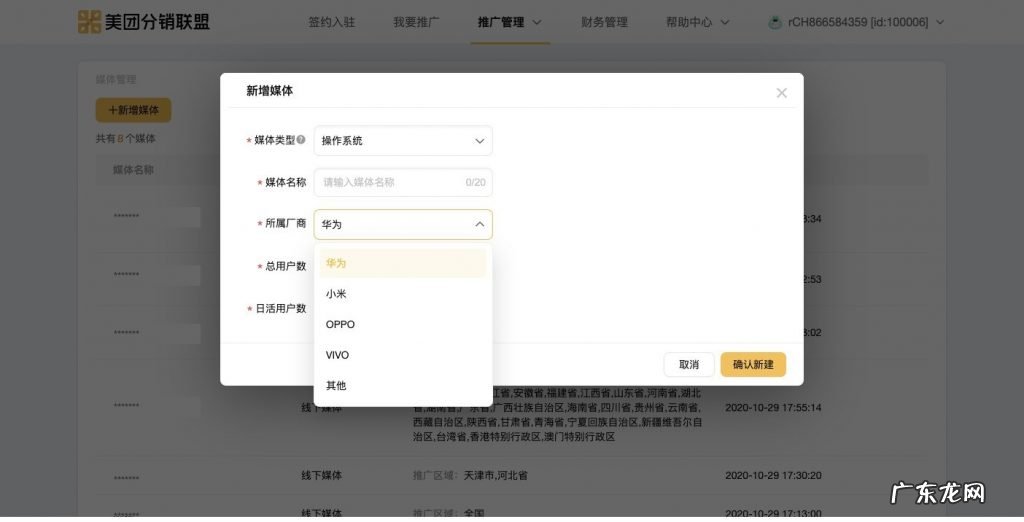Click the 媒体名称 input field
1024x522 pixels.
tap(403, 182)
